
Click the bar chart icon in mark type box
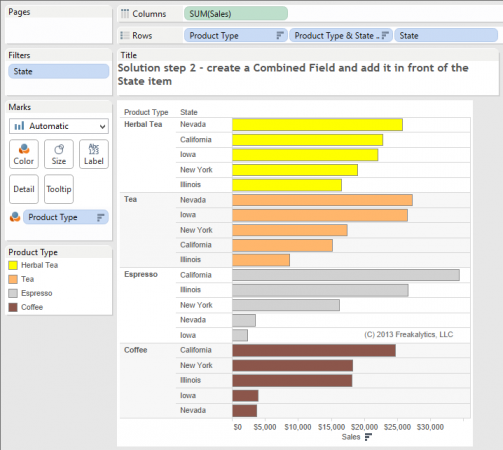pyautogui.click(x=19, y=126)
